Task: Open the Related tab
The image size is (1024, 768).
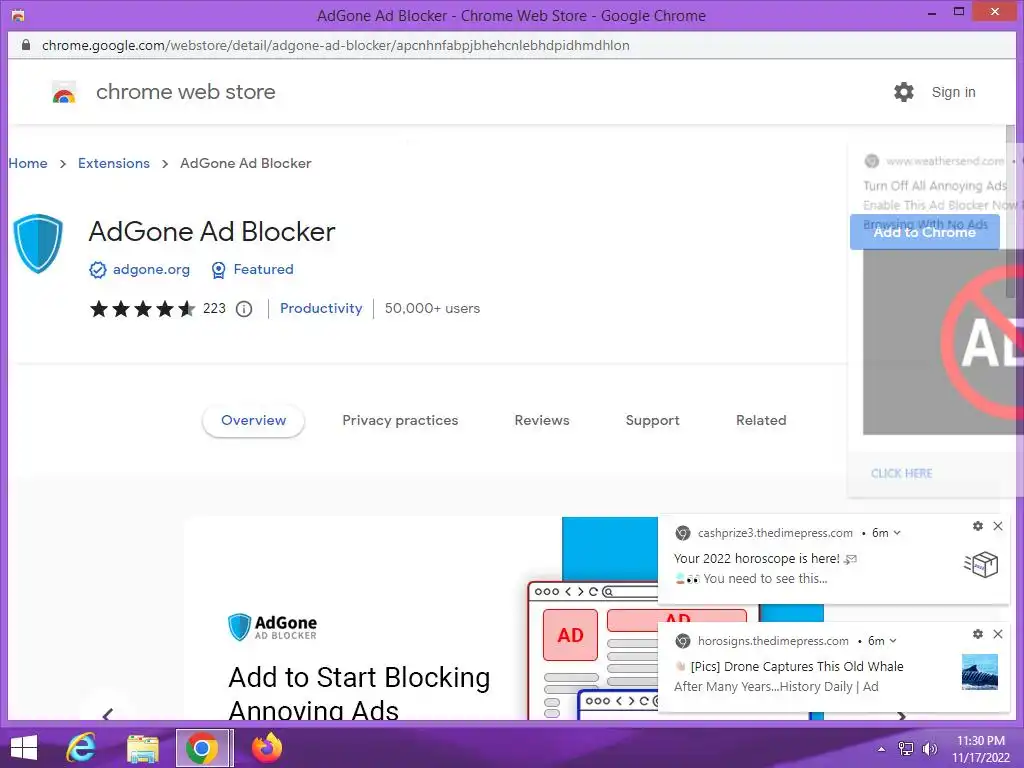Action: click(761, 421)
